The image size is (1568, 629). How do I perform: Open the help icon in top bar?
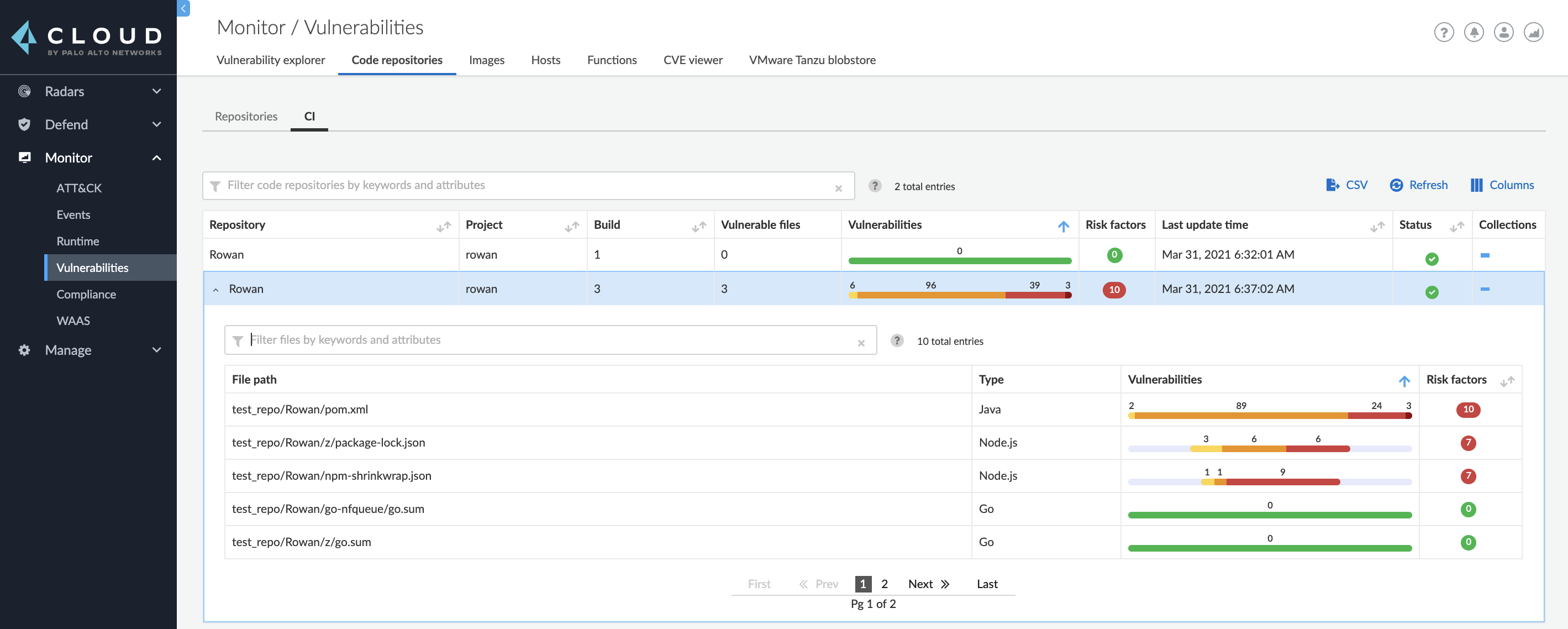(x=1443, y=32)
